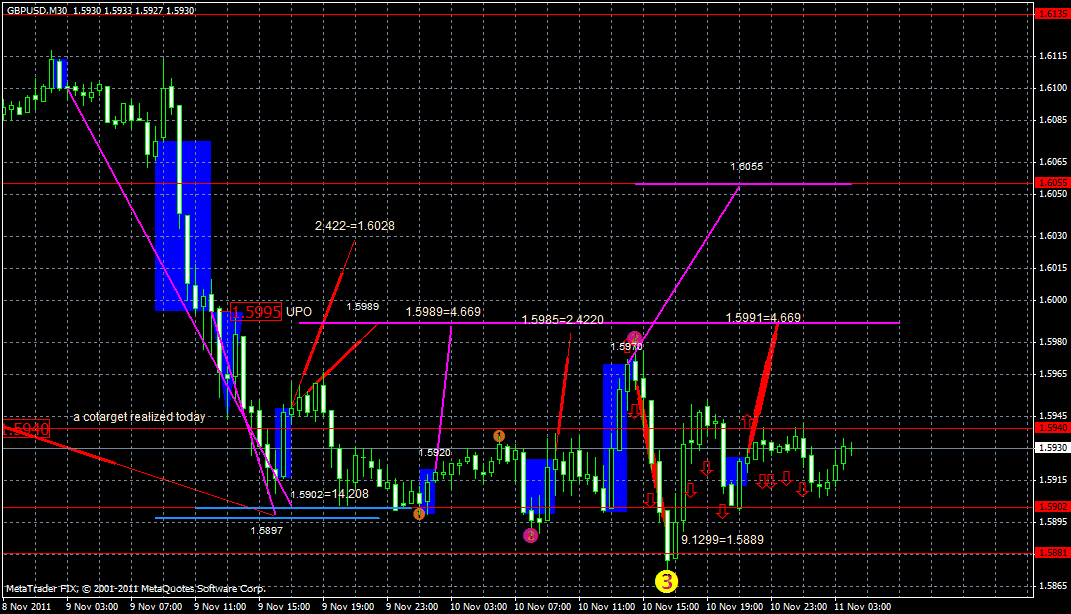Click the boxed 1.5995 price label
Viewport: 1071px width, 614px height.
(x=254, y=312)
